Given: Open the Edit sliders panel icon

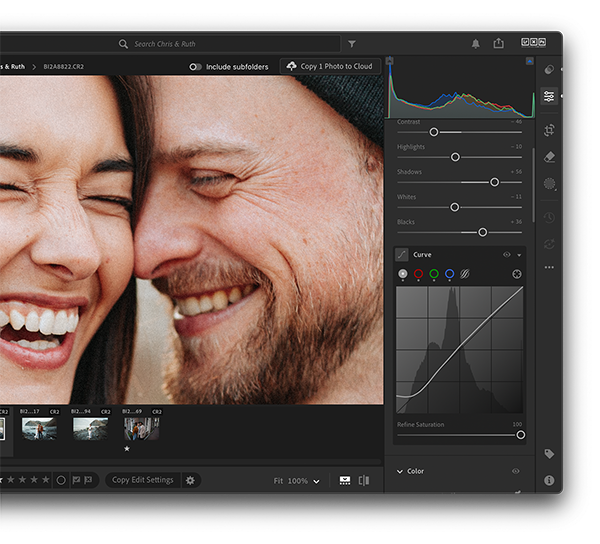Looking at the screenshot, I should pyautogui.click(x=549, y=97).
